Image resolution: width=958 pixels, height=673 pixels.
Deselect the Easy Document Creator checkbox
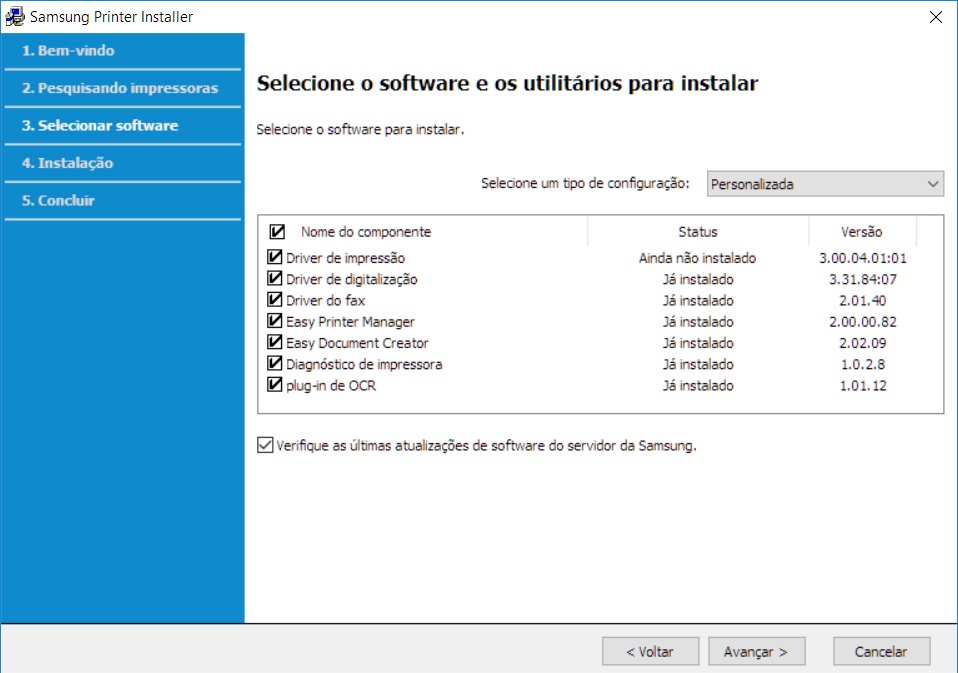click(x=275, y=343)
